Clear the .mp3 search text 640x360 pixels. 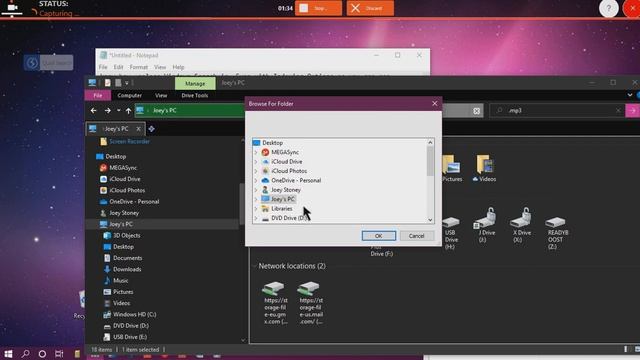(618, 111)
